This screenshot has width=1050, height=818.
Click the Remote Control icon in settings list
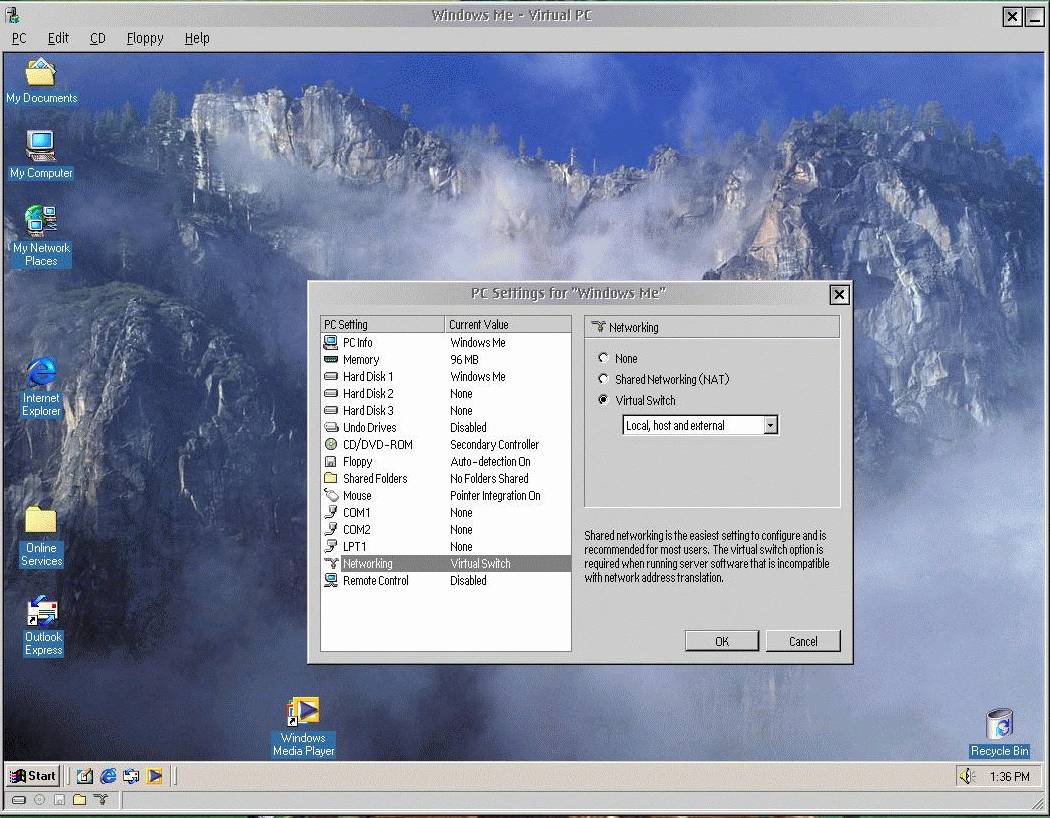[331, 580]
